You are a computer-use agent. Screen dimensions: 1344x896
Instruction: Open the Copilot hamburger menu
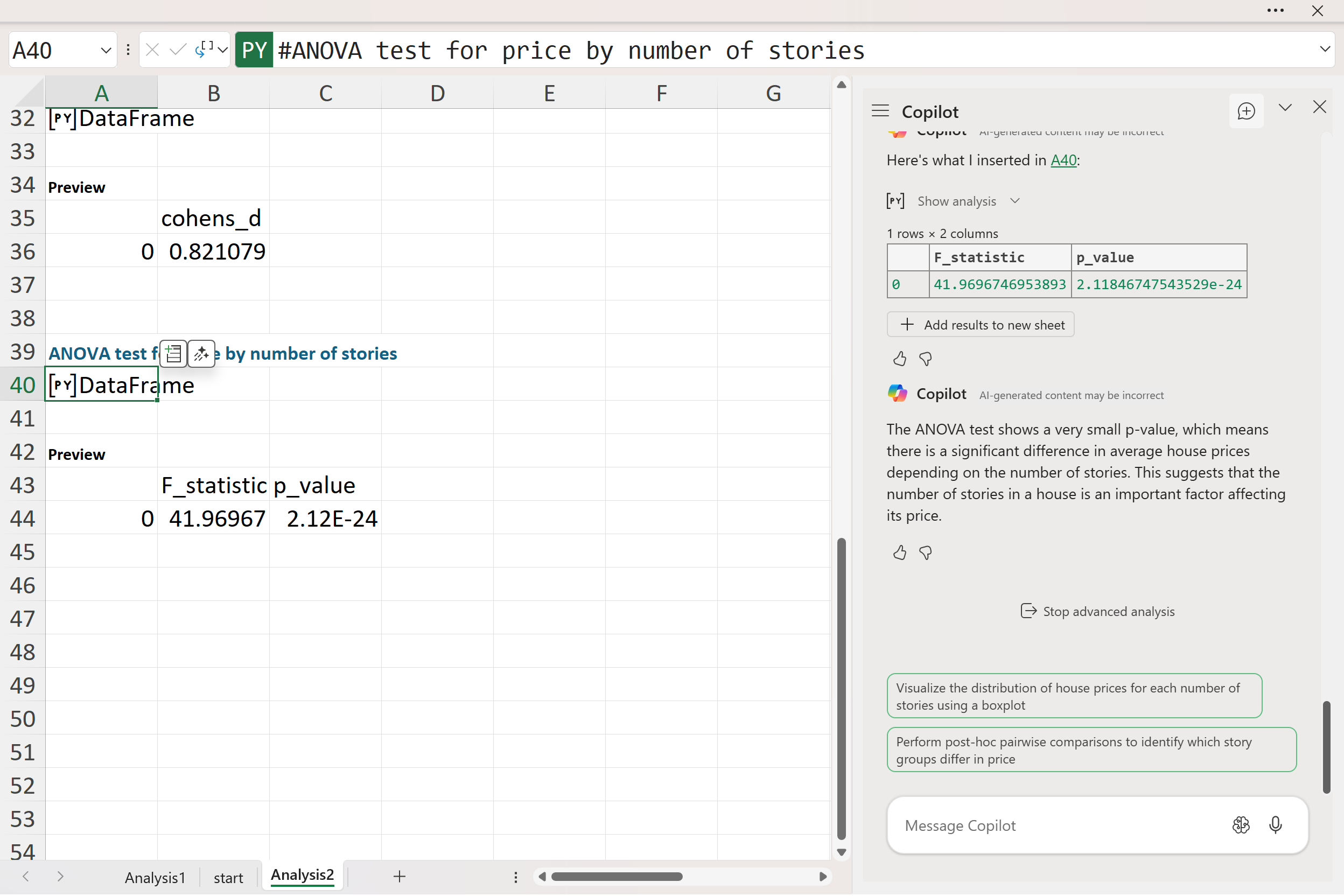(x=880, y=111)
